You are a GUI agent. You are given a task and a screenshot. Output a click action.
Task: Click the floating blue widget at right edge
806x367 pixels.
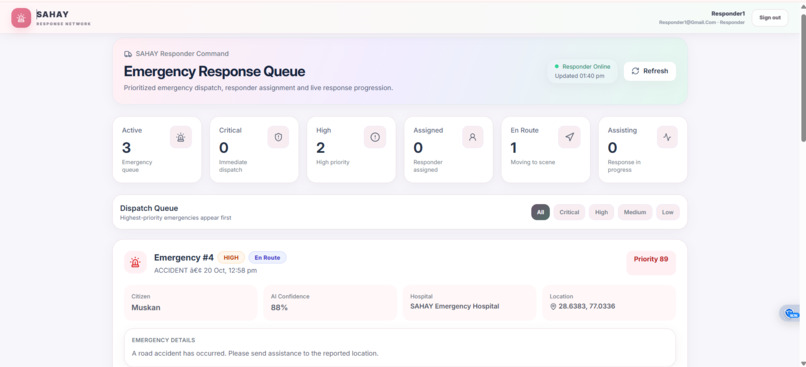pyautogui.click(x=792, y=313)
